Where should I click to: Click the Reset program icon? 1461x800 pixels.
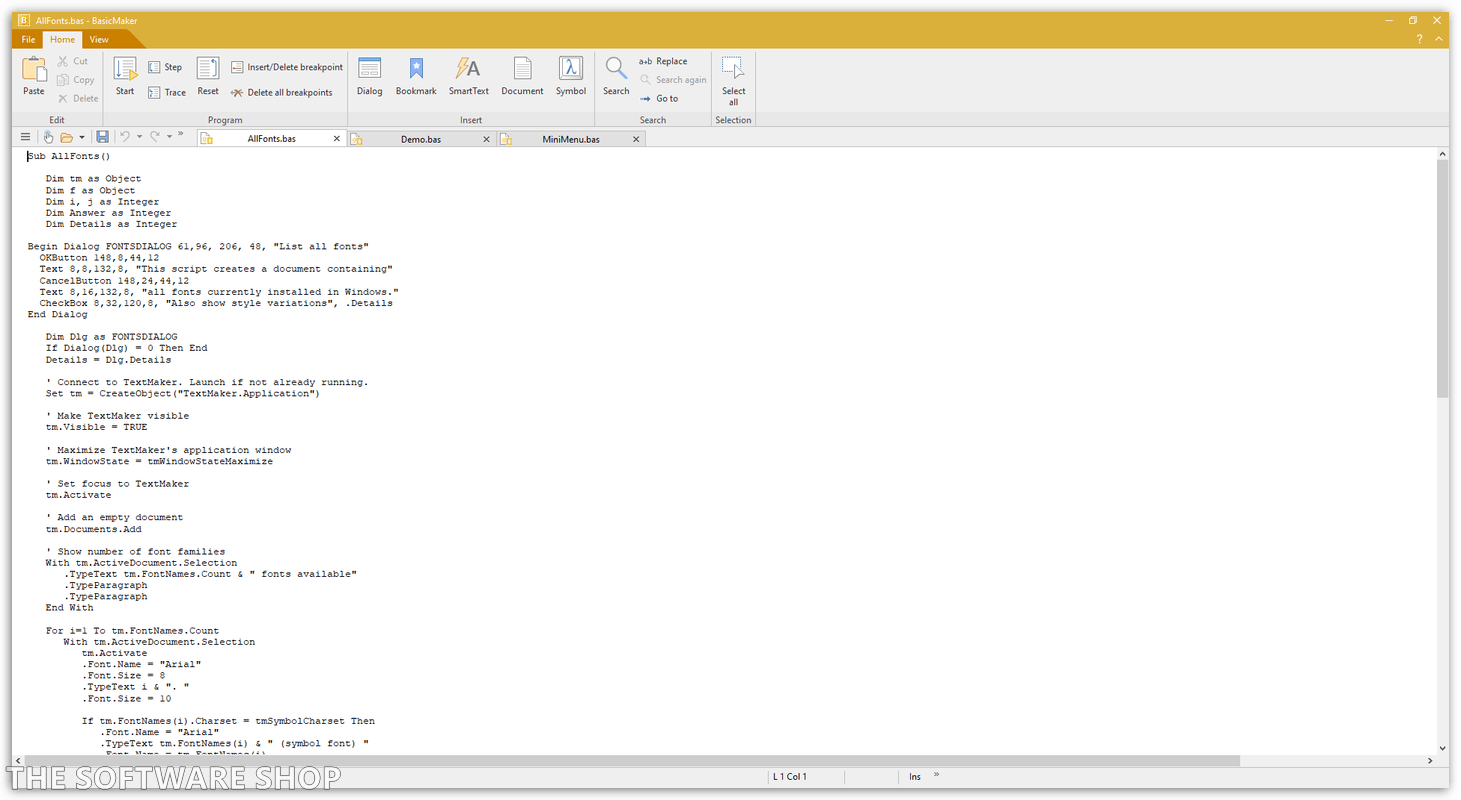point(208,76)
